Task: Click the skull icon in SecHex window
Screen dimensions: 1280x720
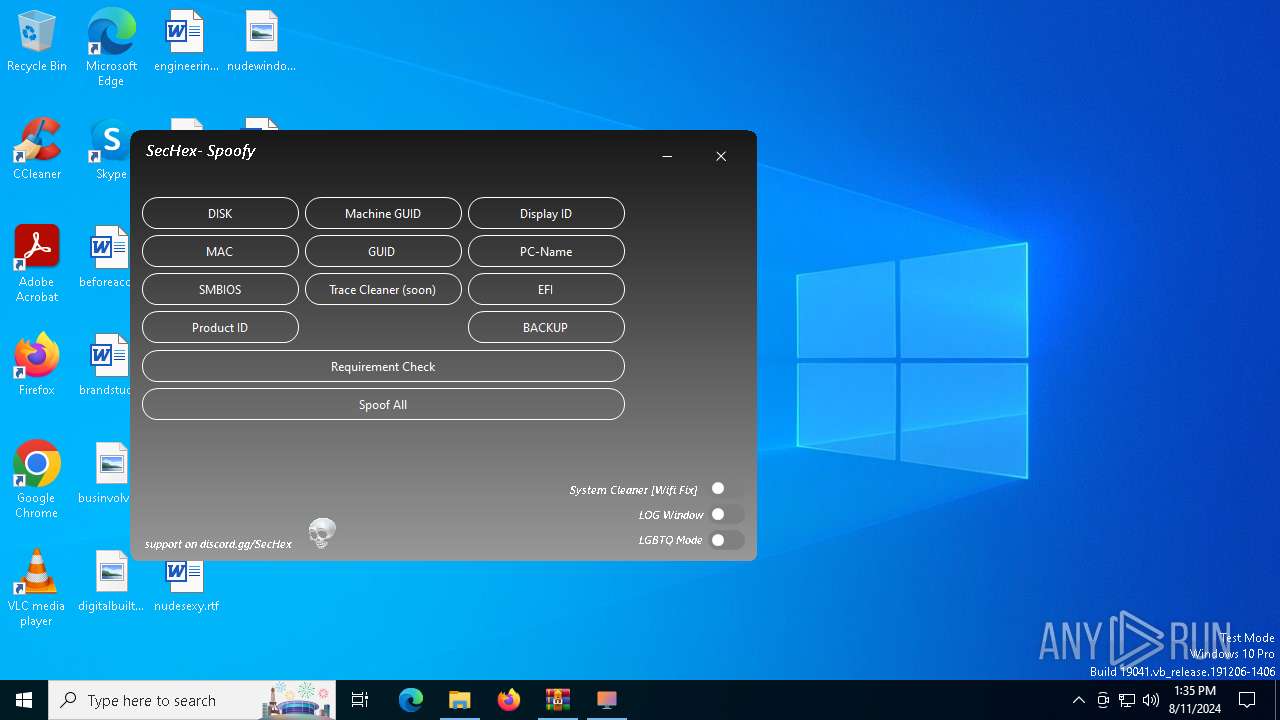Action: click(x=322, y=533)
